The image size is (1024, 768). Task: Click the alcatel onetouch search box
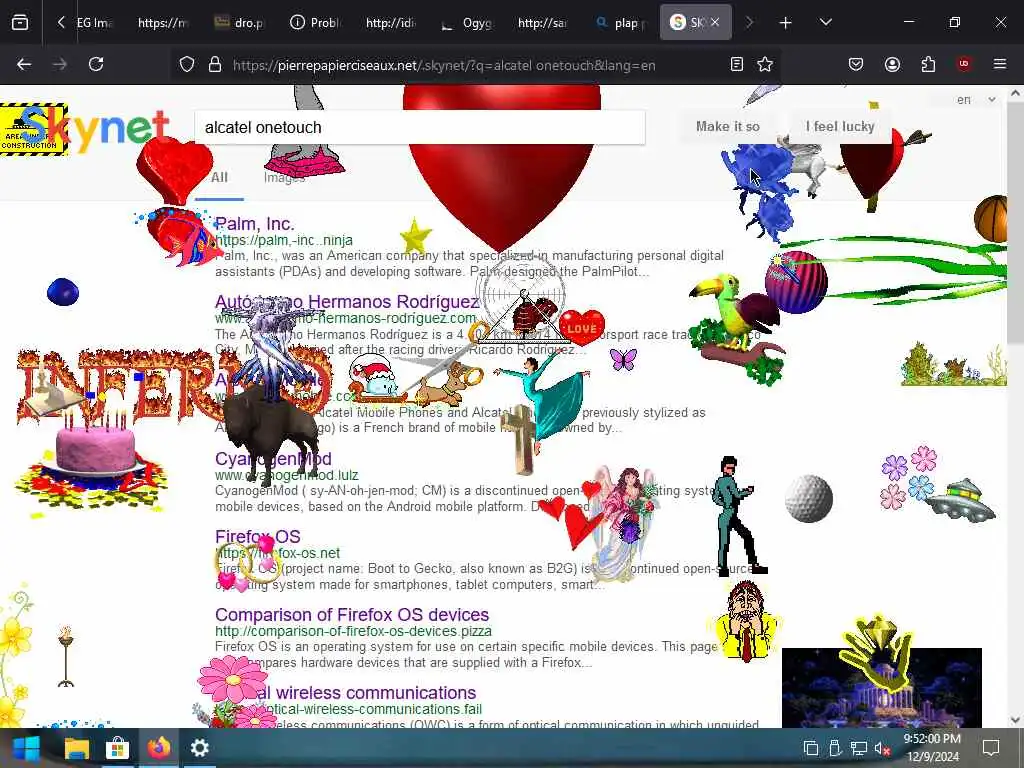[x=420, y=127]
